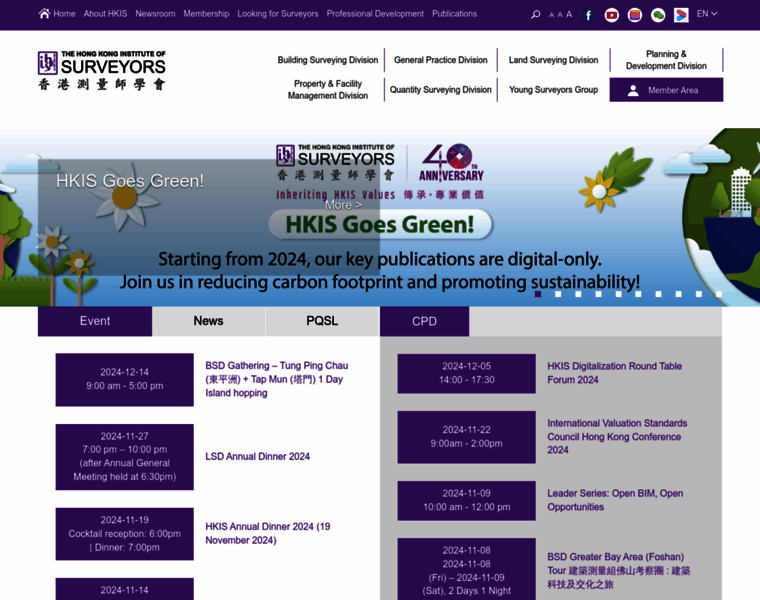The height and width of the screenshot is (600, 760).
Task: Click the 2024-11-27 event date box
Action: [125, 457]
